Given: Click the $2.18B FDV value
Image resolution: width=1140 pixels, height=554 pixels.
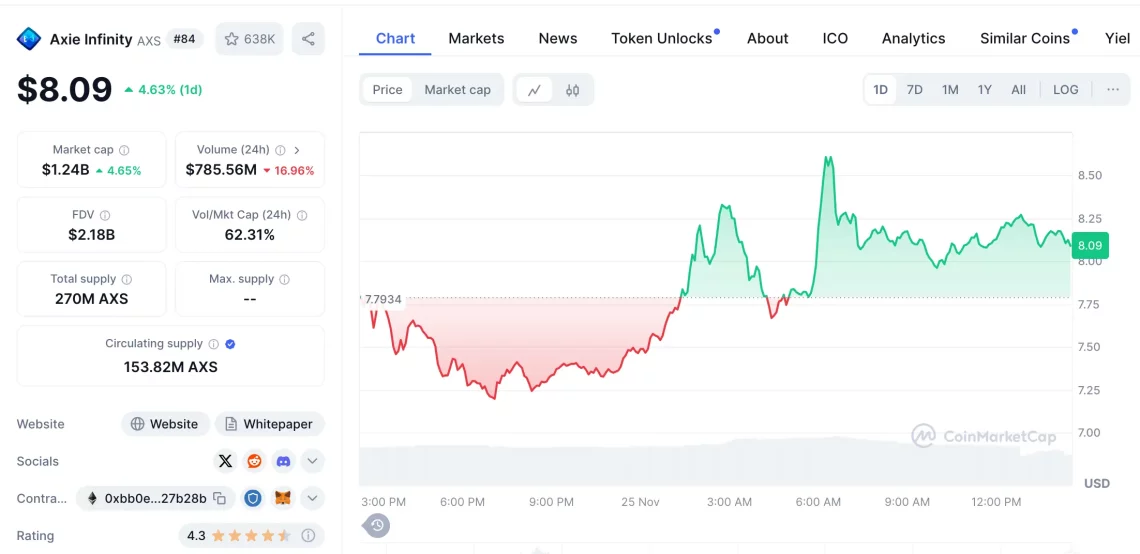Looking at the screenshot, I should (x=91, y=235).
